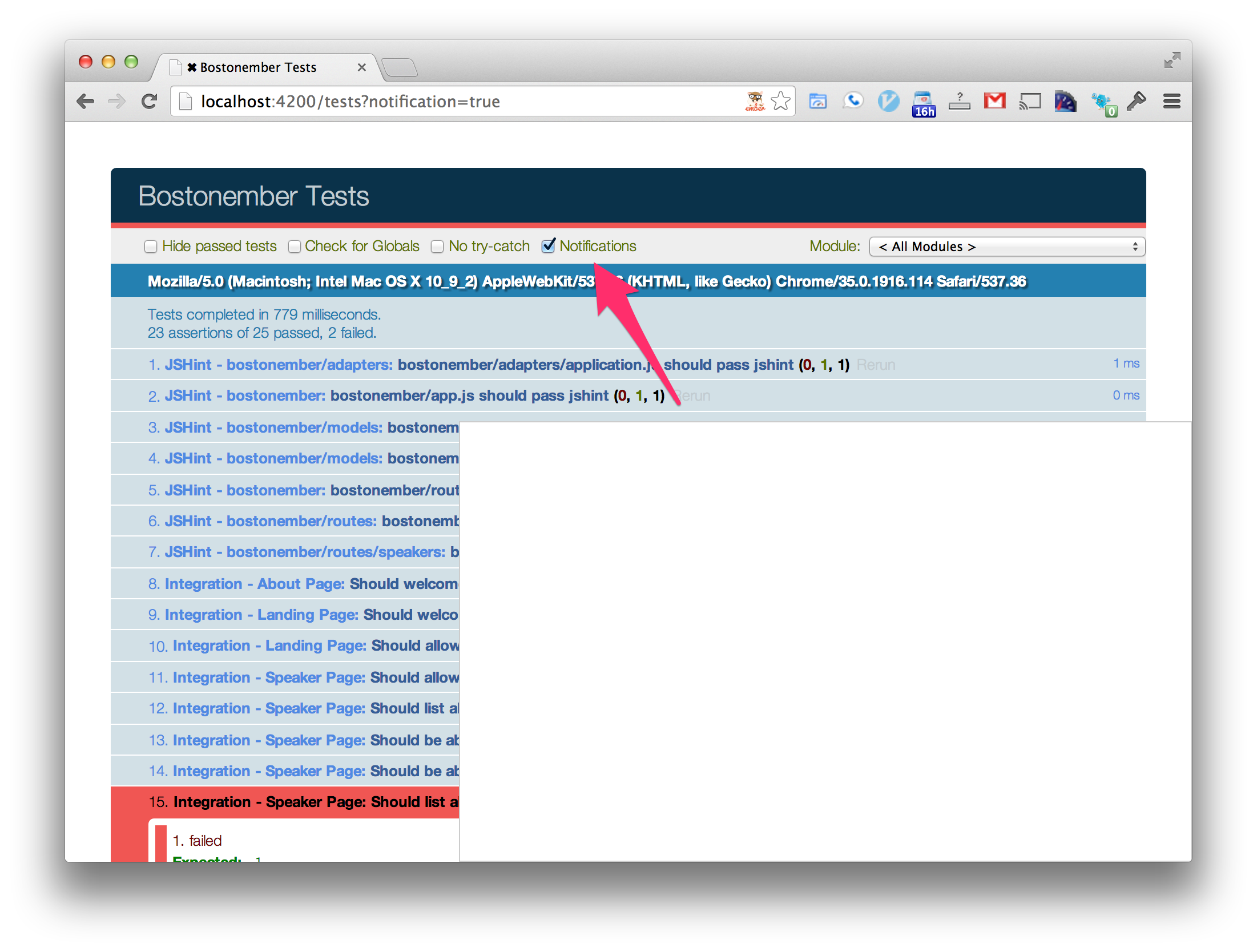Click the question mark tray extension icon
The image size is (1257, 952).
[959, 102]
